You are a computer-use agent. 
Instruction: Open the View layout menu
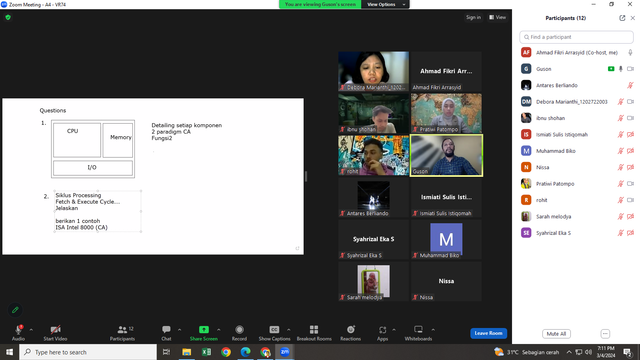pos(498,17)
